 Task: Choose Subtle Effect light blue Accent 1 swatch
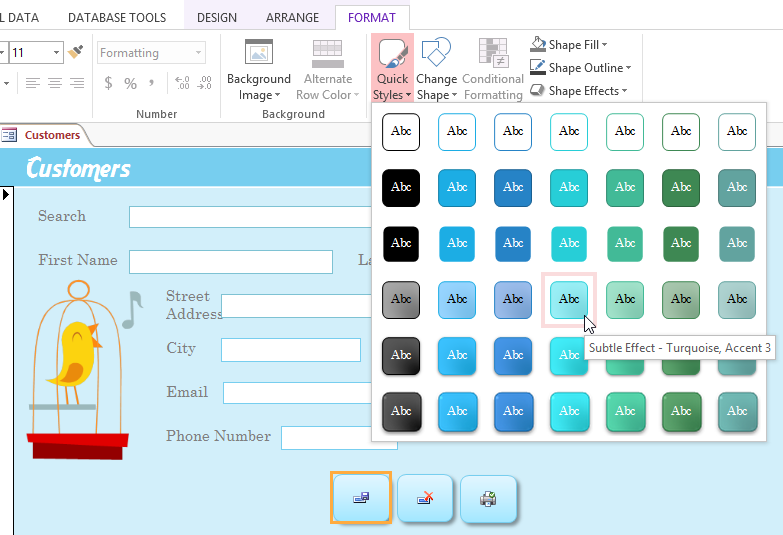(x=457, y=299)
